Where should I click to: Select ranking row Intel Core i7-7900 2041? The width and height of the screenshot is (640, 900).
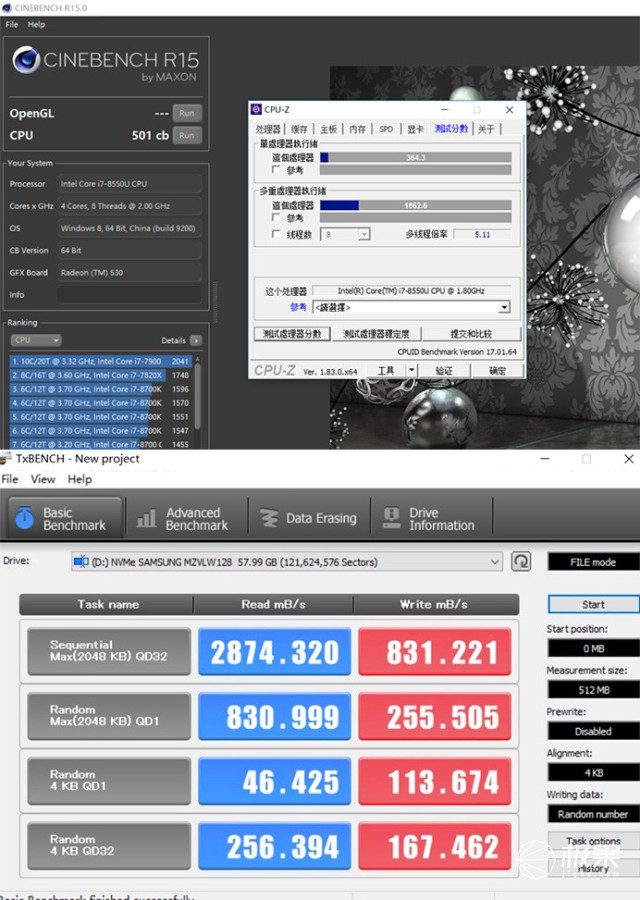[x=100, y=361]
